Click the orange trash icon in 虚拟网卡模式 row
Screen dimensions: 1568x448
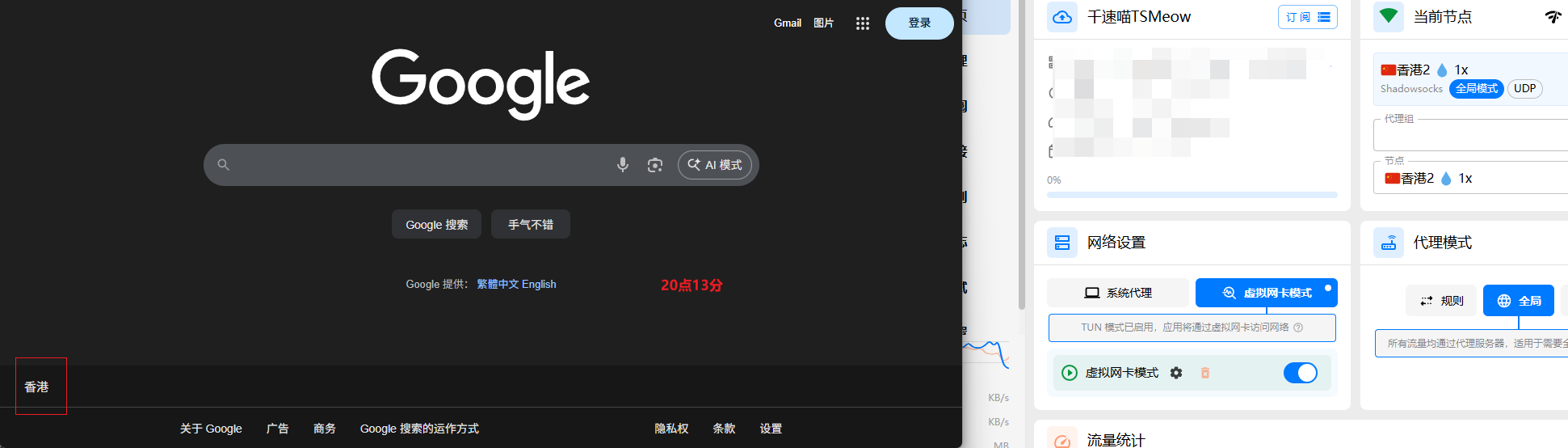[x=1204, y=373]
